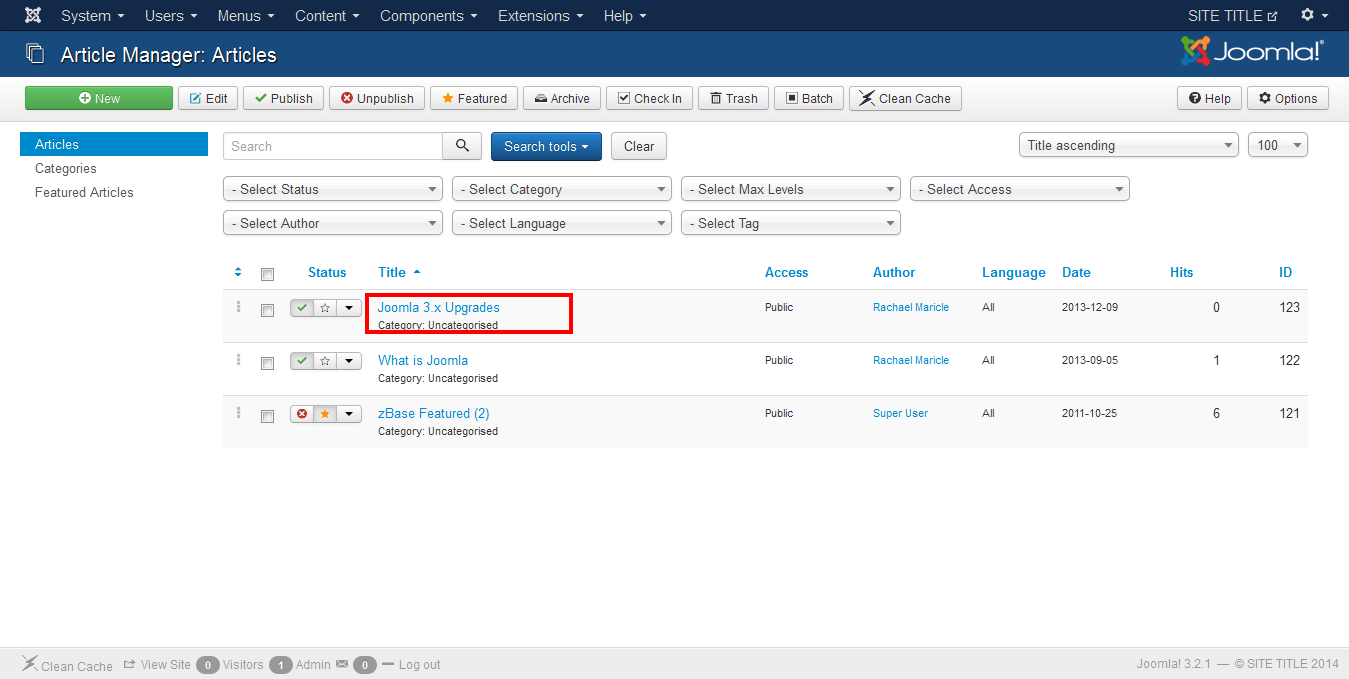Select the checkbox for zBase Featured (2)
1349x679 pixels.
point(267,416)
